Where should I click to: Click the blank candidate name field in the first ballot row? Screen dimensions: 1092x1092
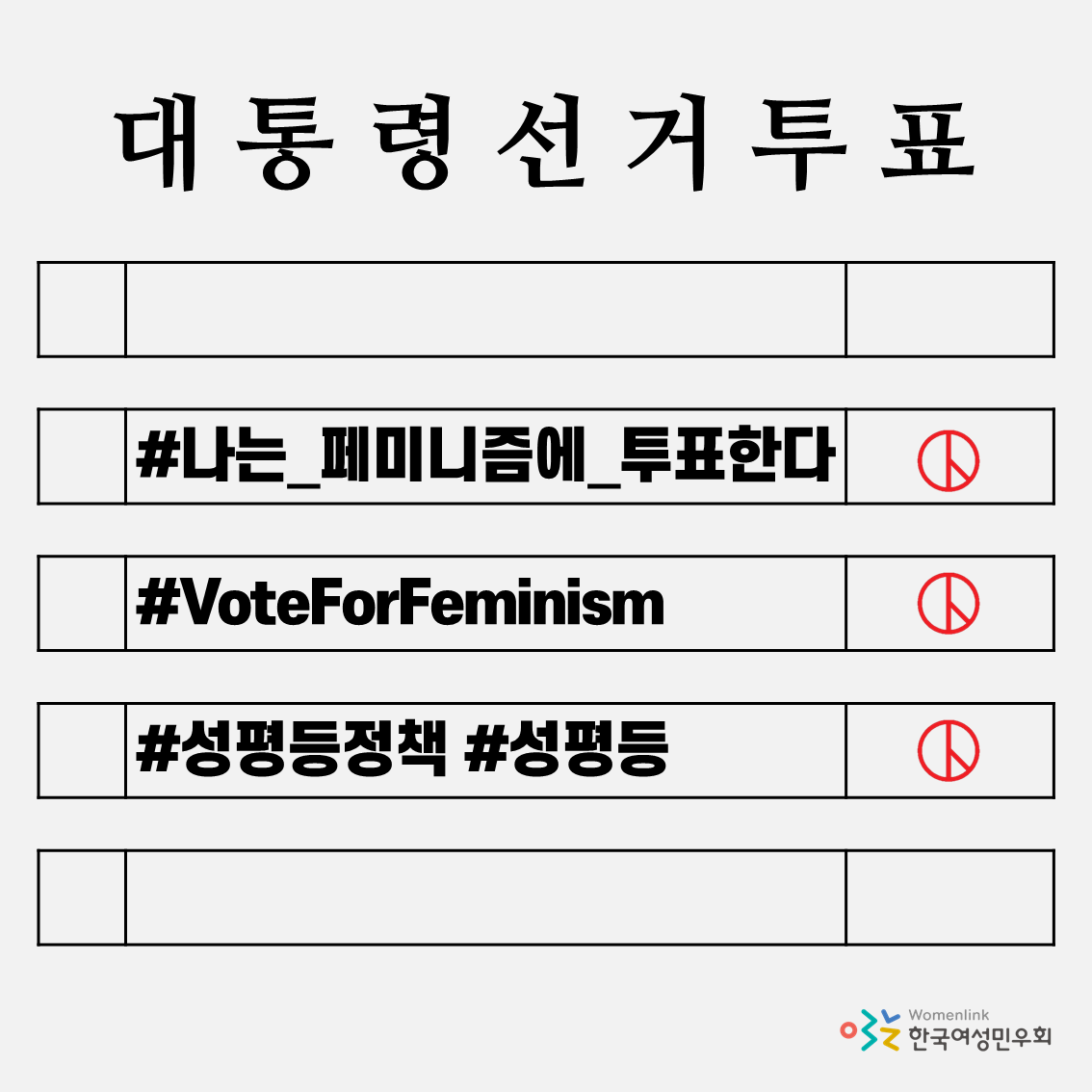[485, 309]
